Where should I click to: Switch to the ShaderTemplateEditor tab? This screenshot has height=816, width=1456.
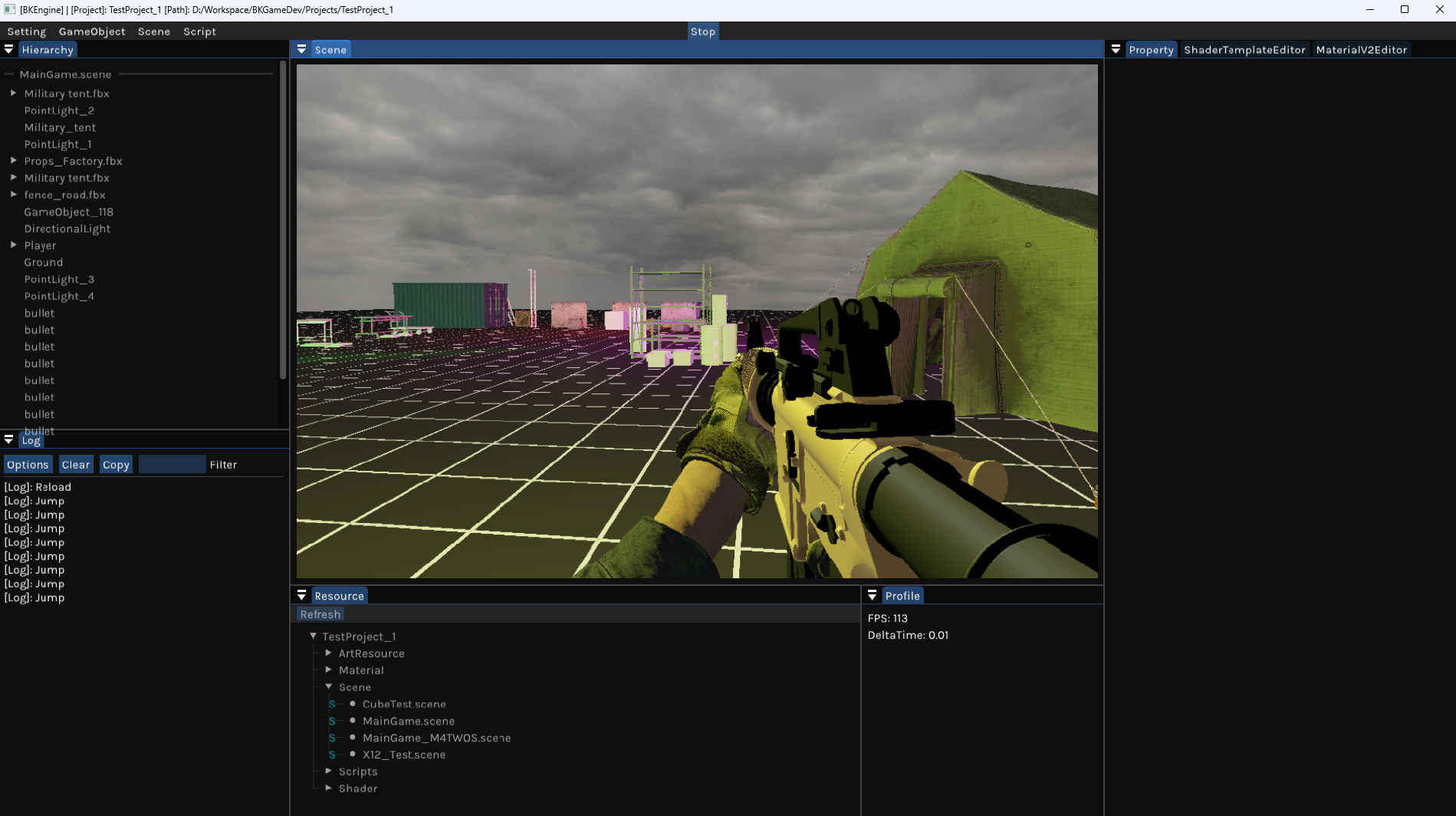pos(1244,50)
